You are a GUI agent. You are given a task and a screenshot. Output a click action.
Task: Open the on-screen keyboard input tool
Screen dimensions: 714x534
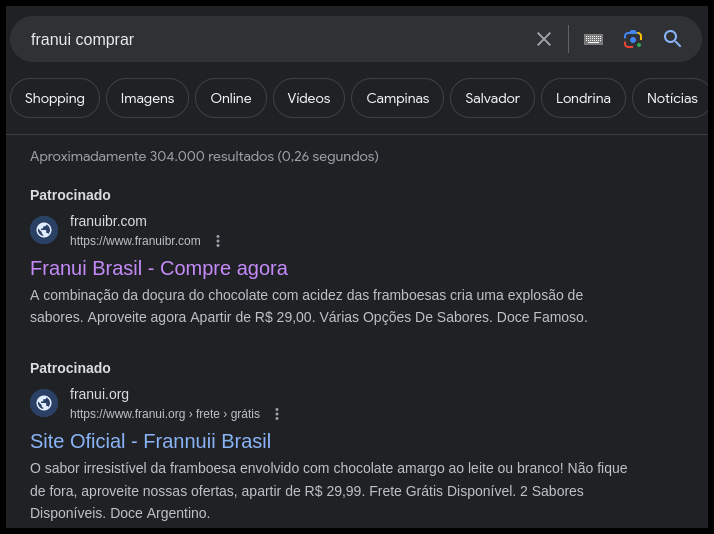point(593,39)
